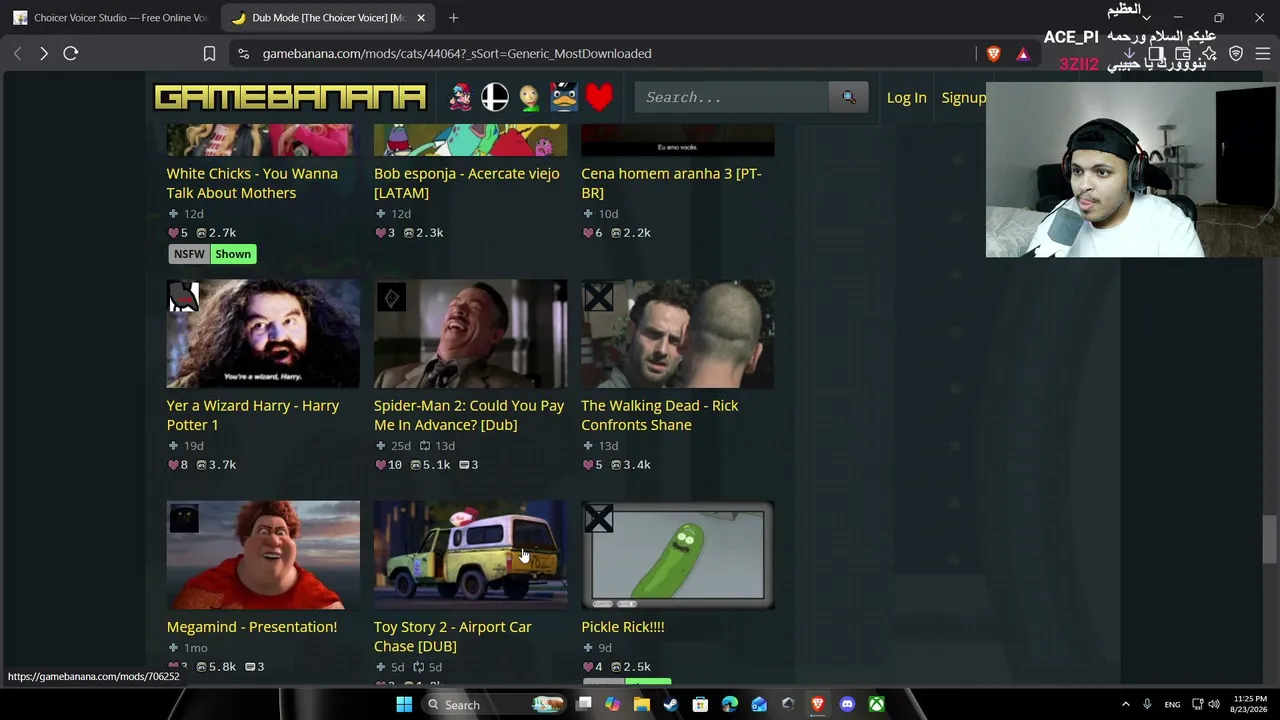Toggle NSFW content Shown button

[x=233, y=254]
